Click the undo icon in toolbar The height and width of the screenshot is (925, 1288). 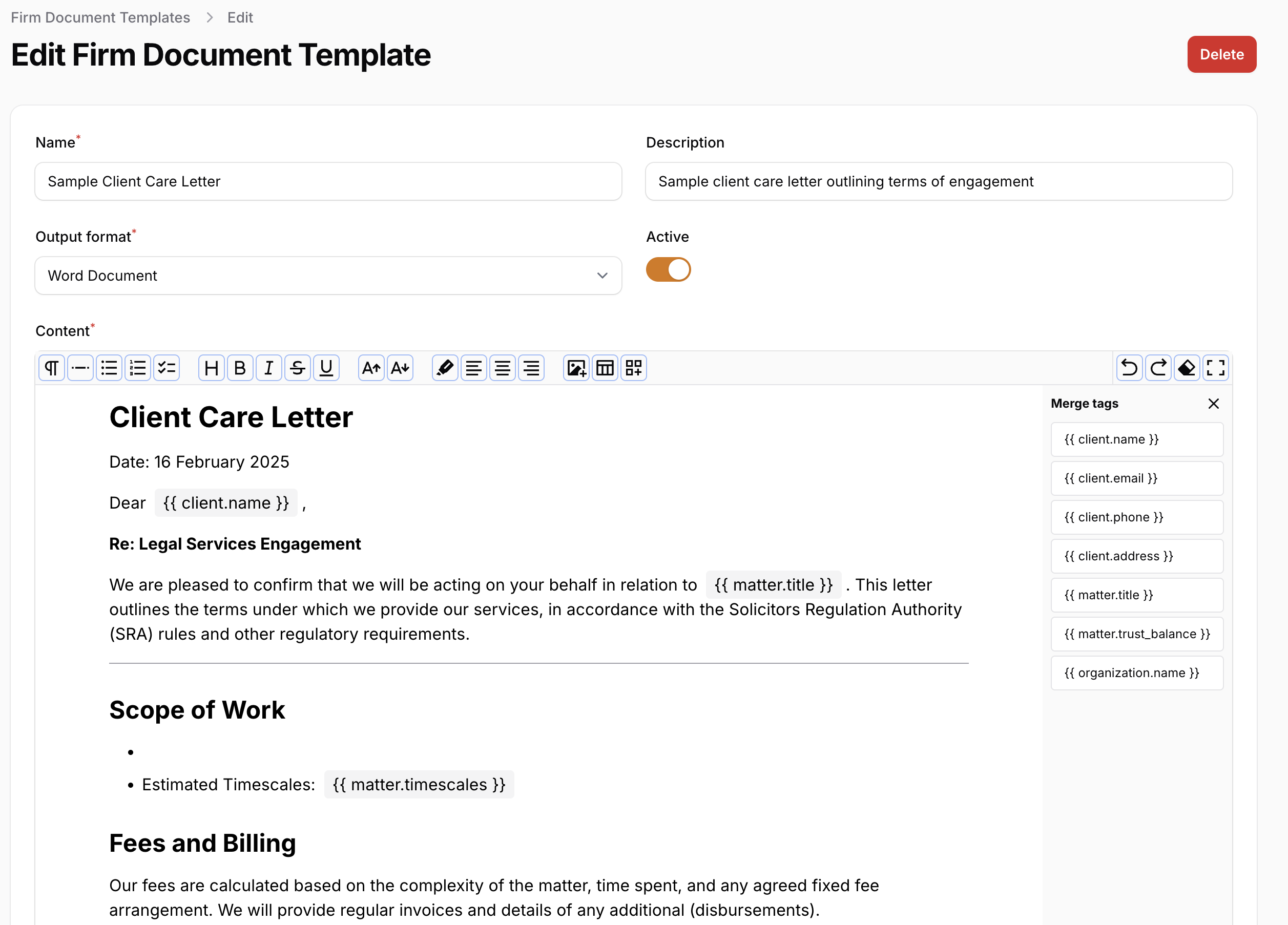(x=1129, y=368)
